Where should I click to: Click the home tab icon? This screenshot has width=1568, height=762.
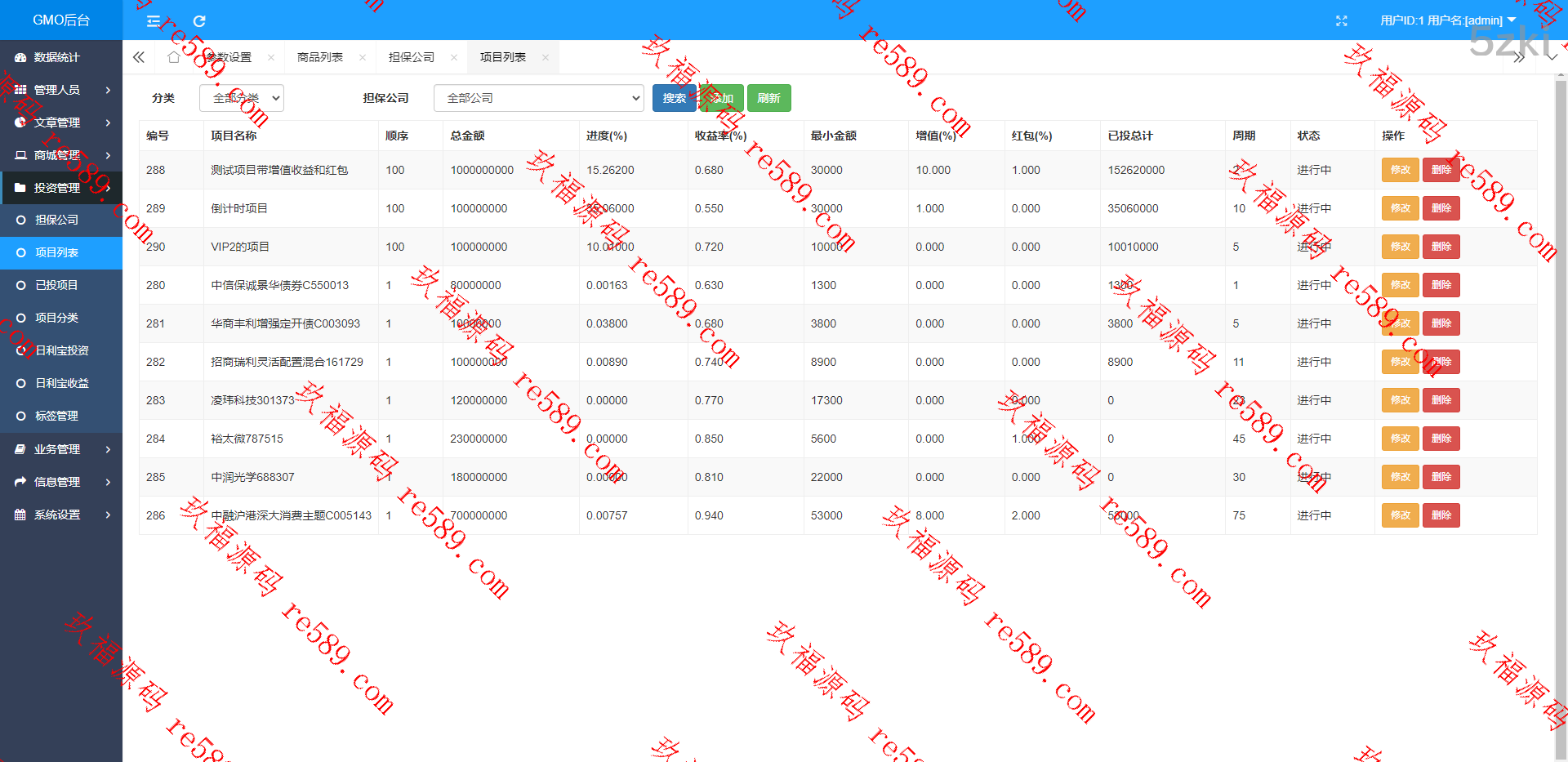[x=173, y=57]
